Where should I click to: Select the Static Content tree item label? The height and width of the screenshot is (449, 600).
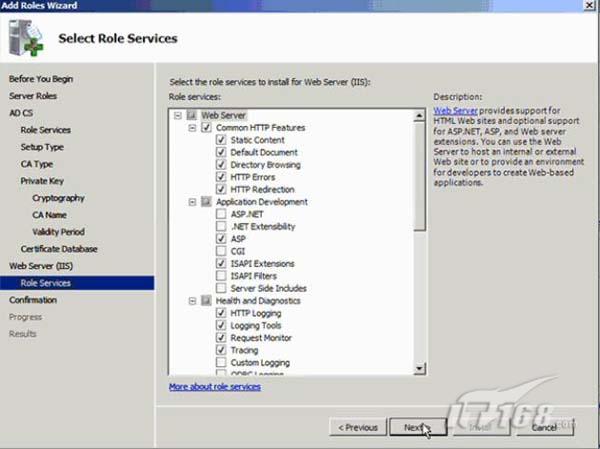click(257, 140)
